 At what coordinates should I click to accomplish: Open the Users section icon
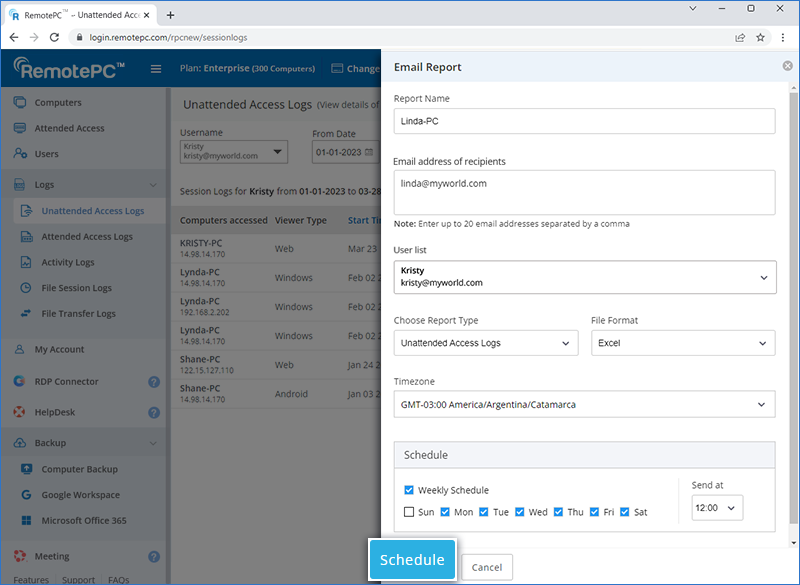(x=20, y=154)
